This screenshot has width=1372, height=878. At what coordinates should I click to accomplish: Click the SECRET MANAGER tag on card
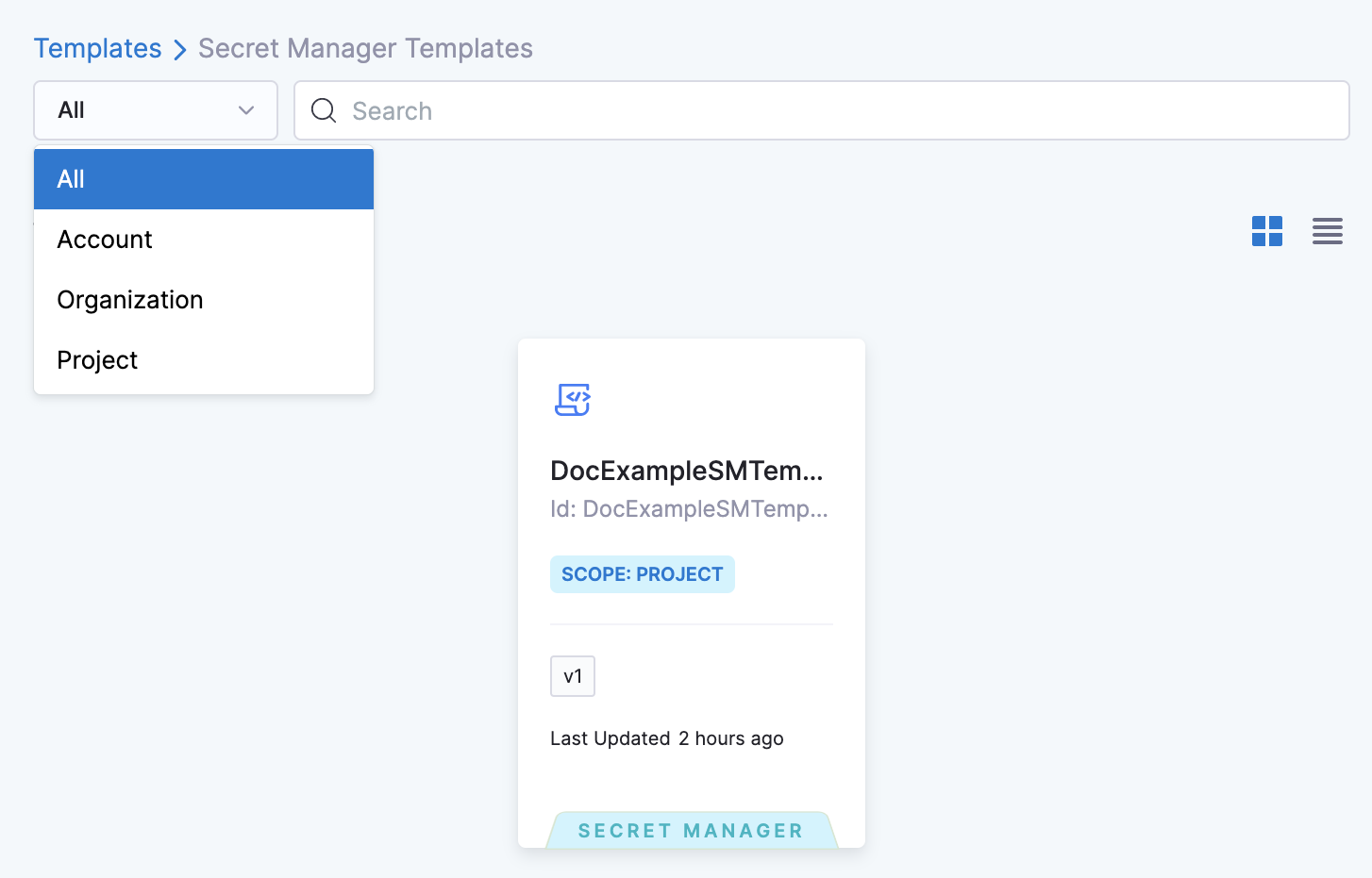[691, 830]
